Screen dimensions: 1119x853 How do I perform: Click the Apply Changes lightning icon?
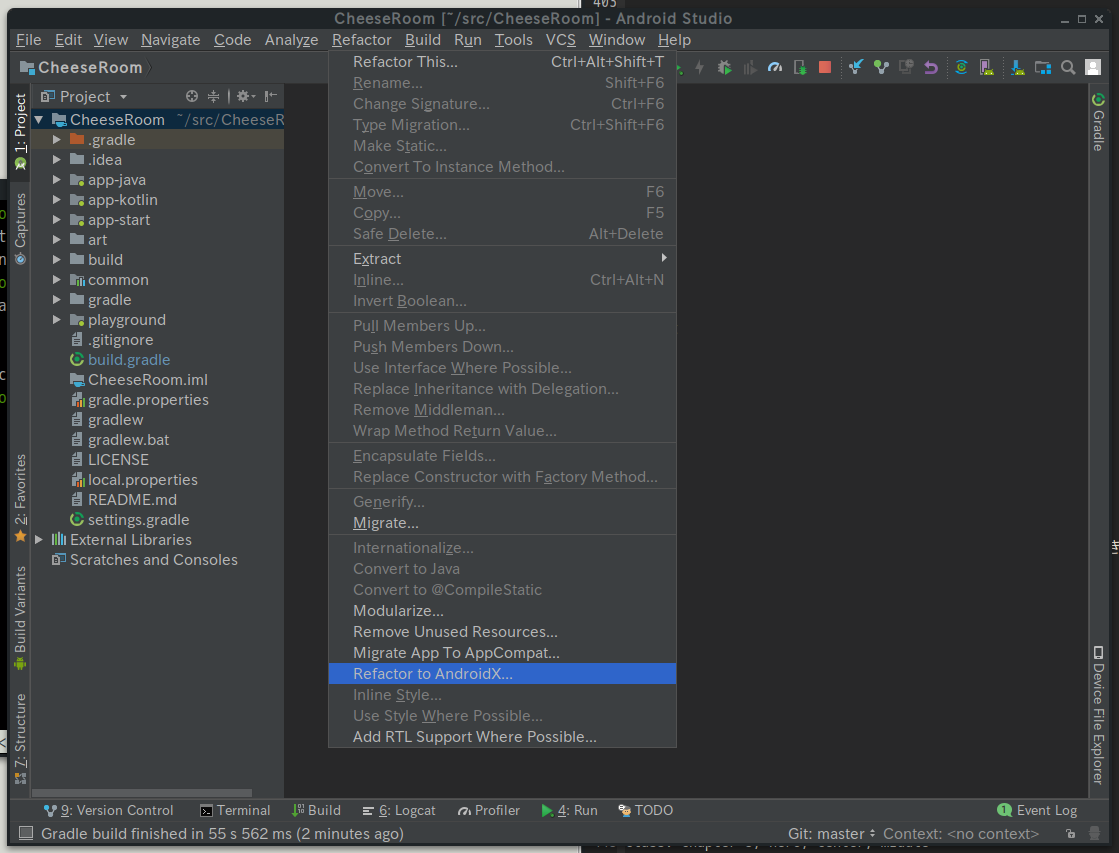[700, 67]
